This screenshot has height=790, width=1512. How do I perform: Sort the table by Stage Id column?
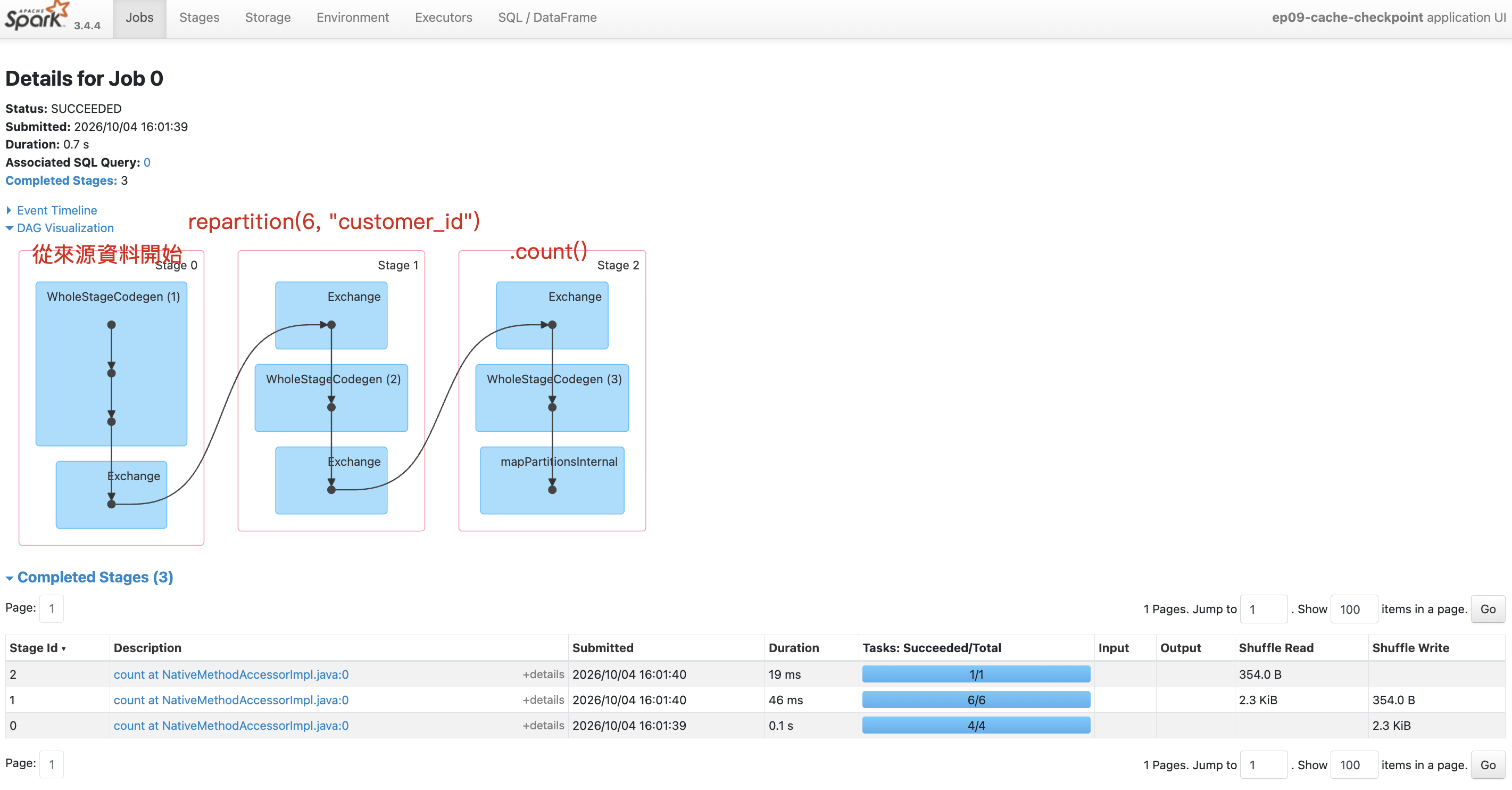pos(38,648)
